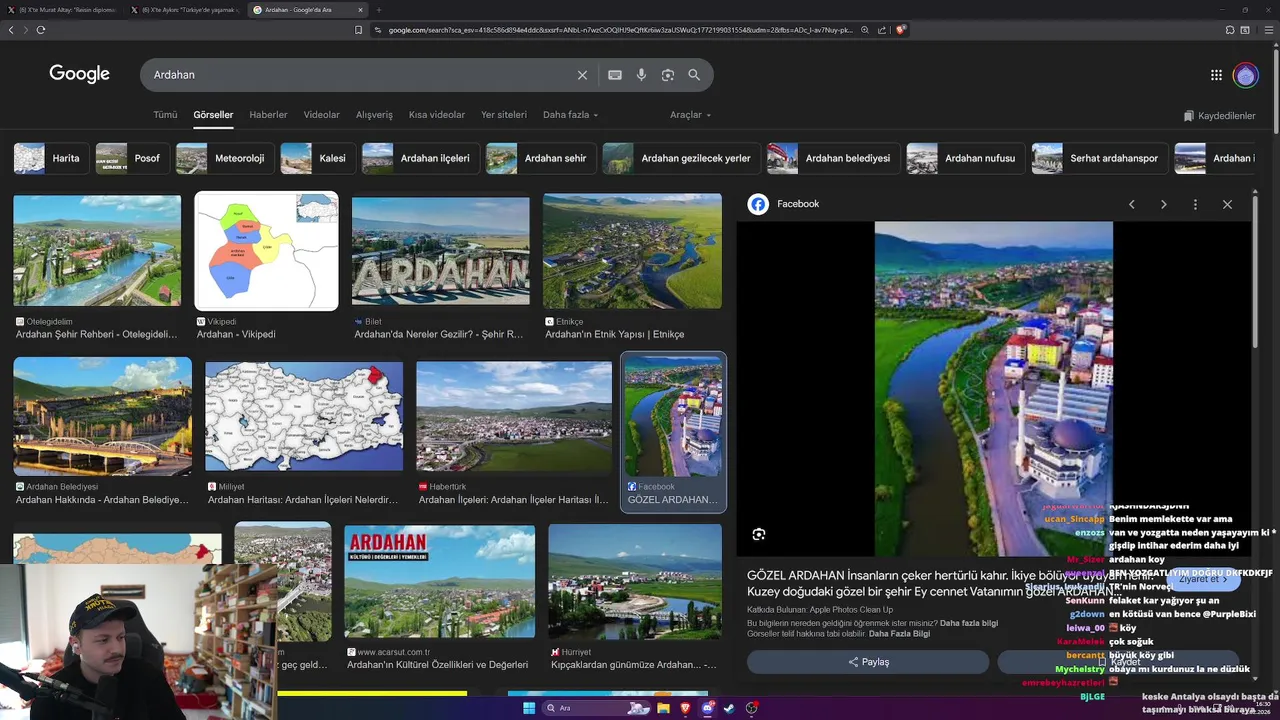Close the Facebook image preview panel

(1227, 204)
